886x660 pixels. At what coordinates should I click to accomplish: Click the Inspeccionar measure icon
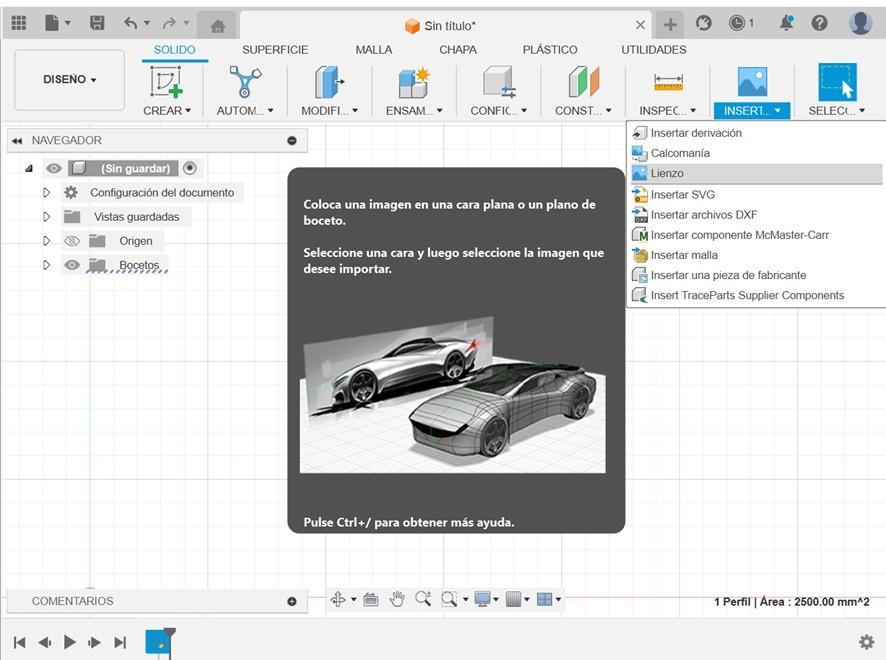[x=667, y=83]
